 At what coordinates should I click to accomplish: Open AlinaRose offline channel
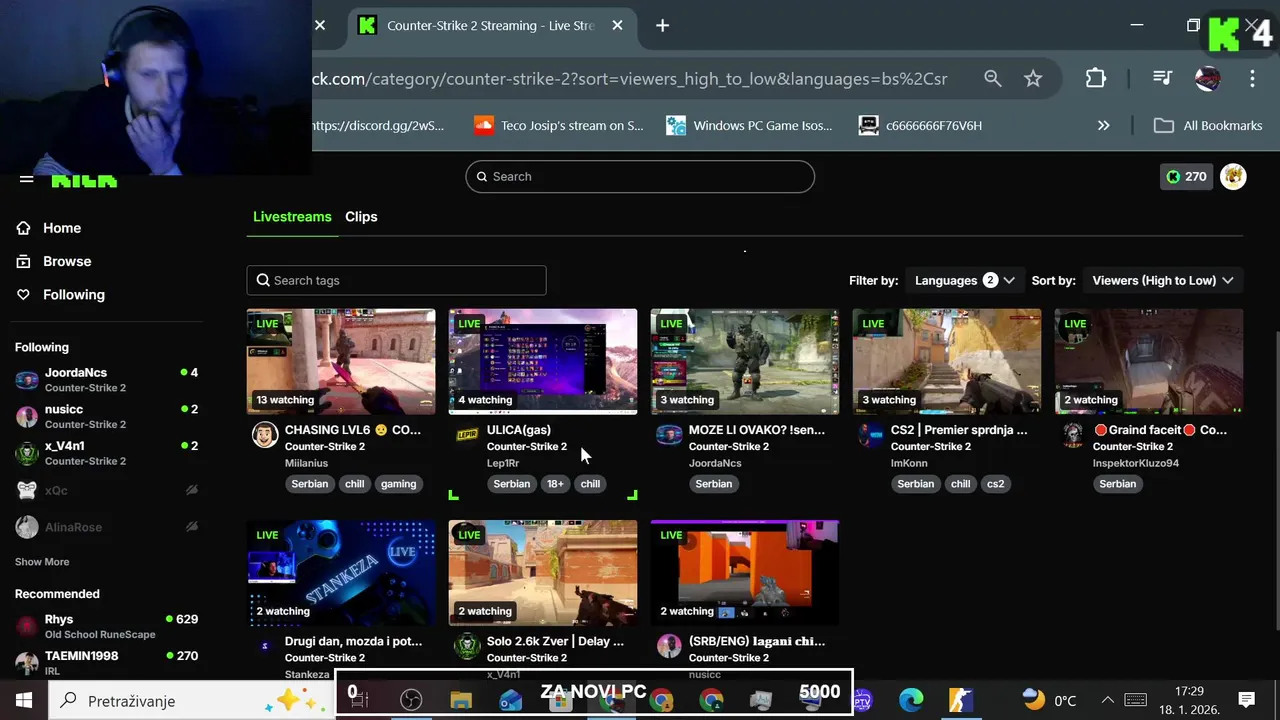click(107, 527)
